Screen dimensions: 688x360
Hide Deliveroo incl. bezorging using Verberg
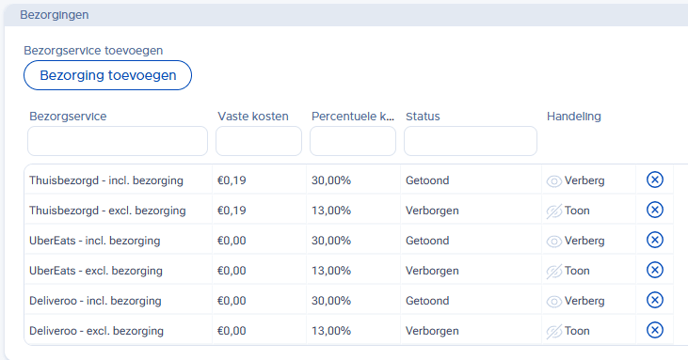pyautogui.click(x=576, y=301)
